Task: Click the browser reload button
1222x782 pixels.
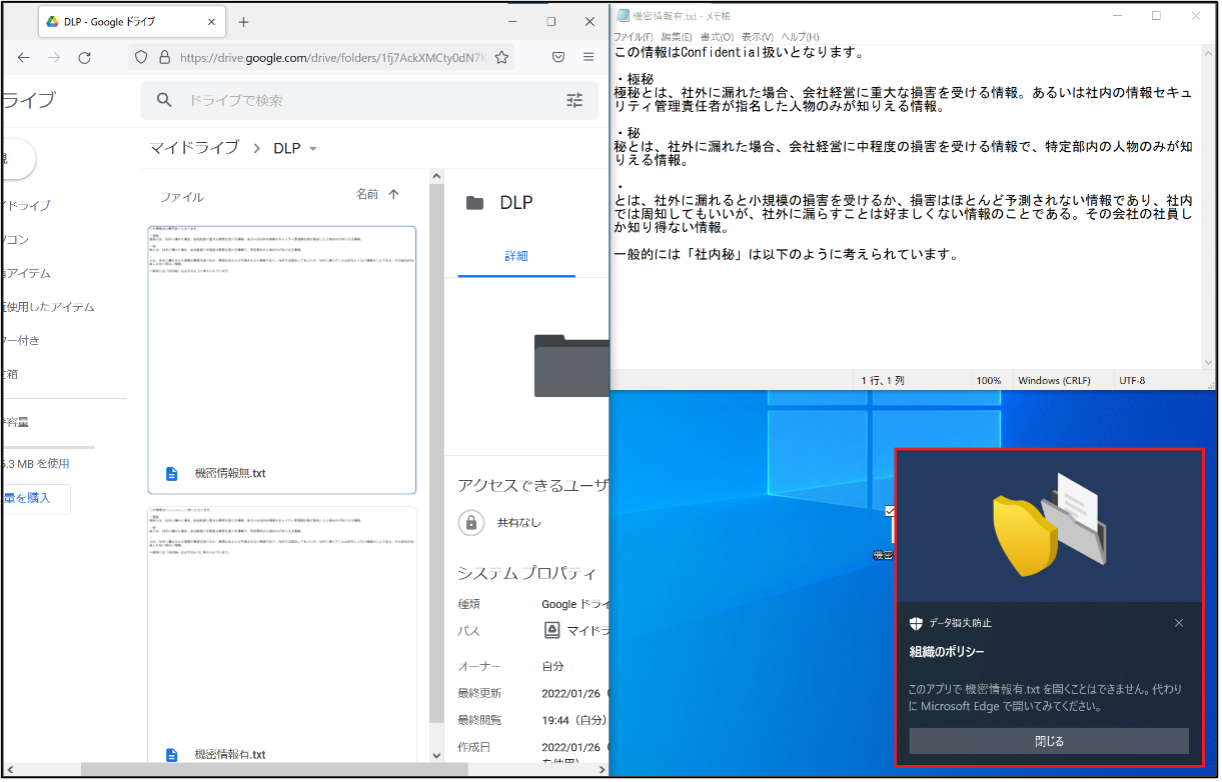Action: coord(84,58)
